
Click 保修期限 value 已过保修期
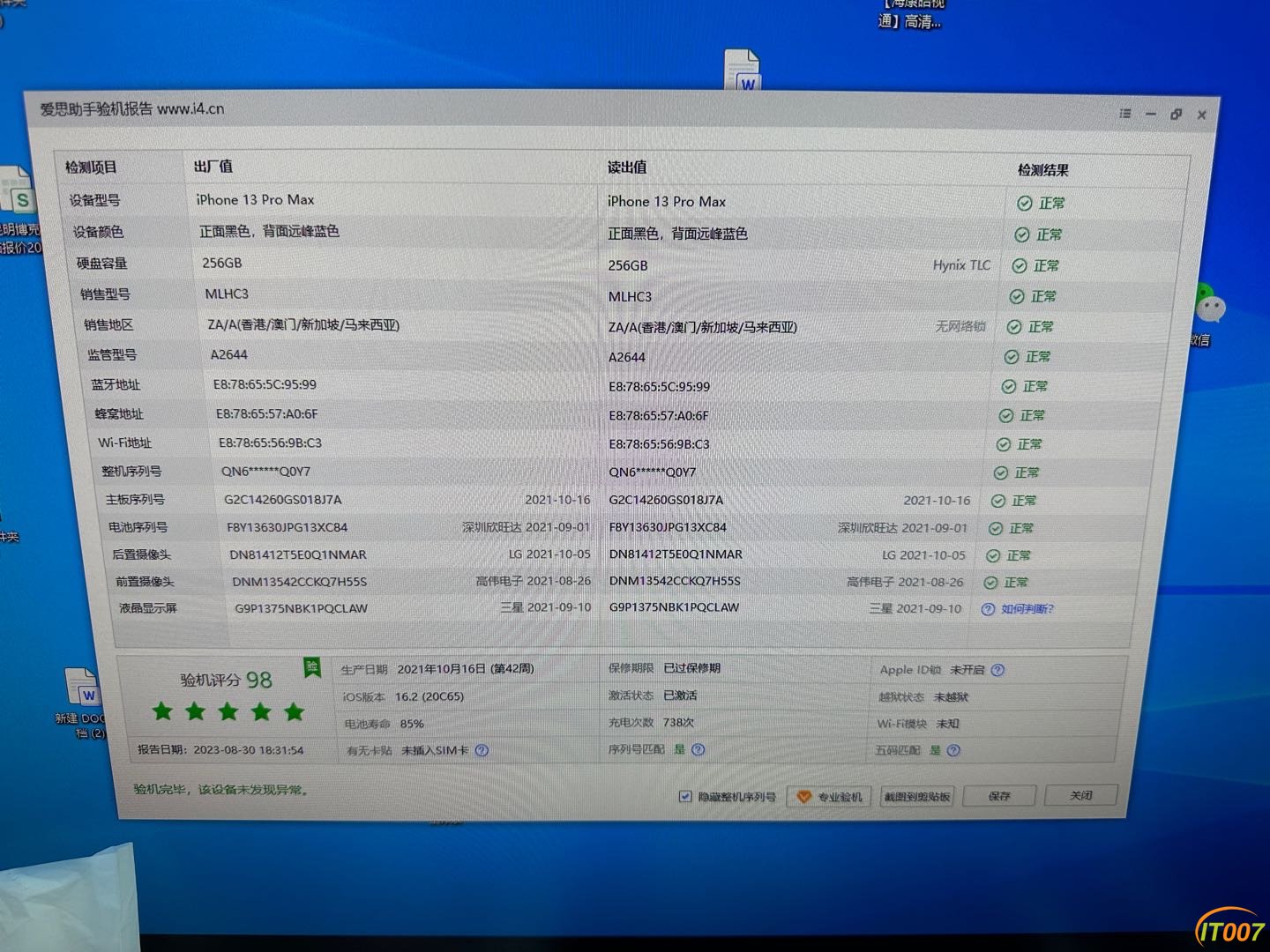point(691,668)
